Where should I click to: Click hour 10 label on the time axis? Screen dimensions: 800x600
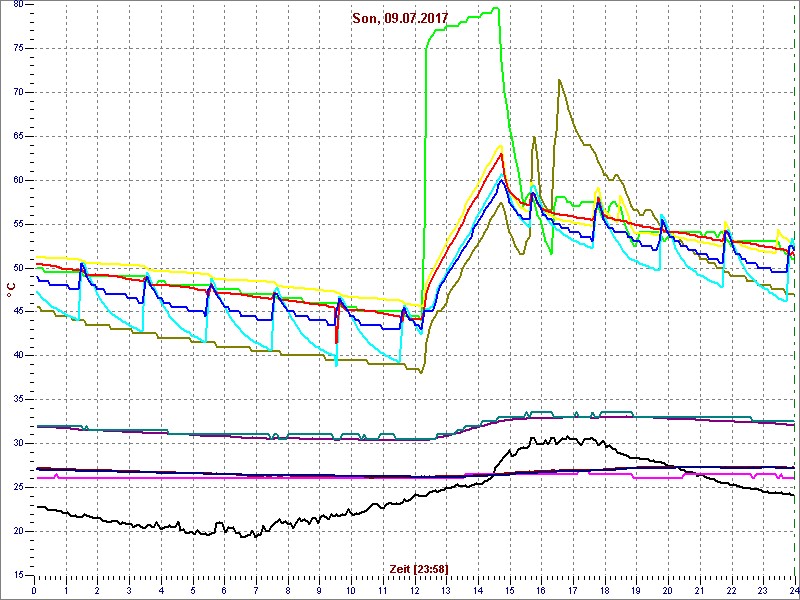[x=351, y=589]
